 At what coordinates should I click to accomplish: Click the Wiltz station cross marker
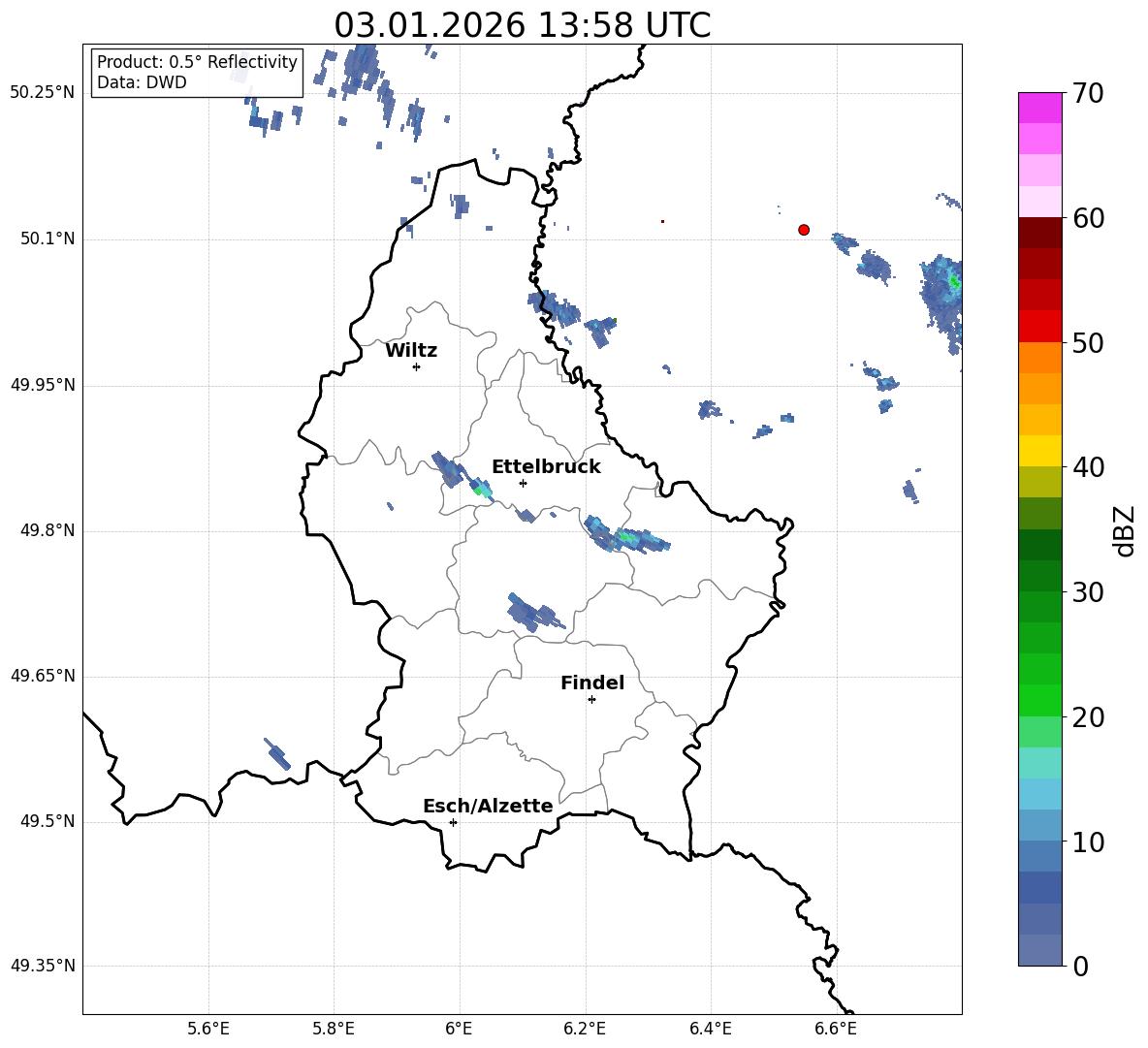[417, 366]
